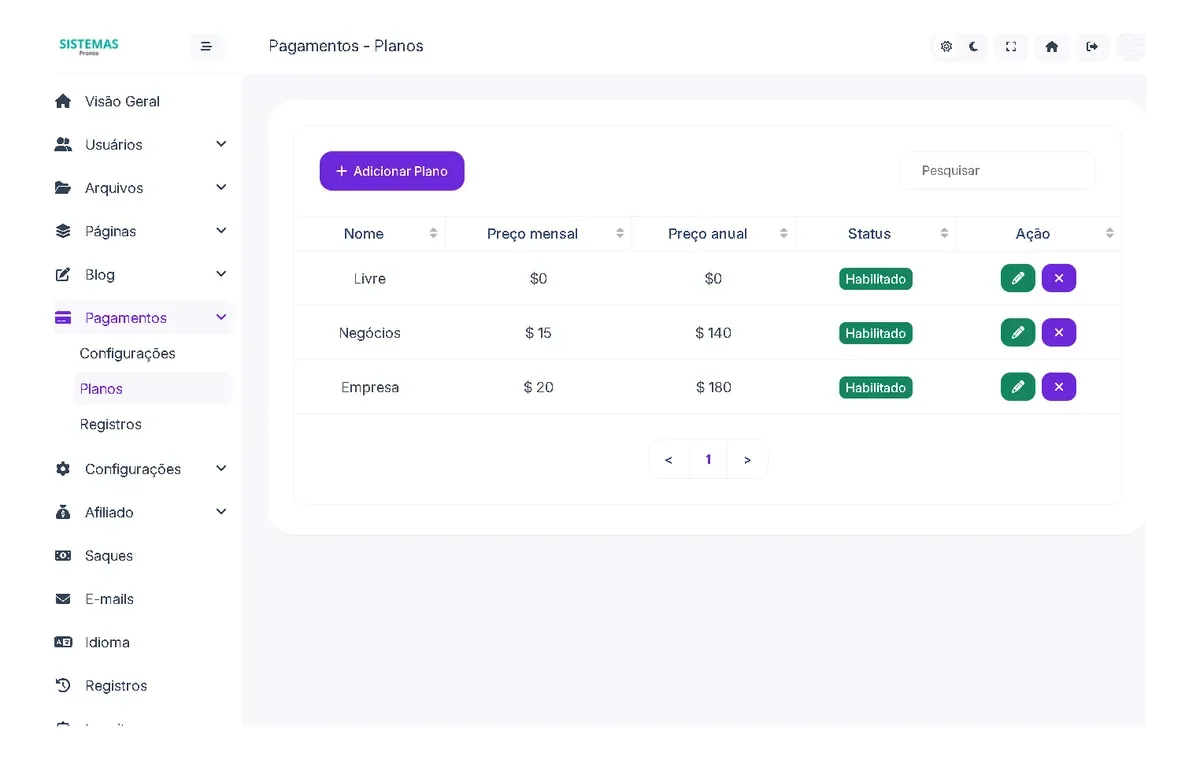Delete the Empresa plan using X icon
The image size is (1200, 760).
[1058, 386]
